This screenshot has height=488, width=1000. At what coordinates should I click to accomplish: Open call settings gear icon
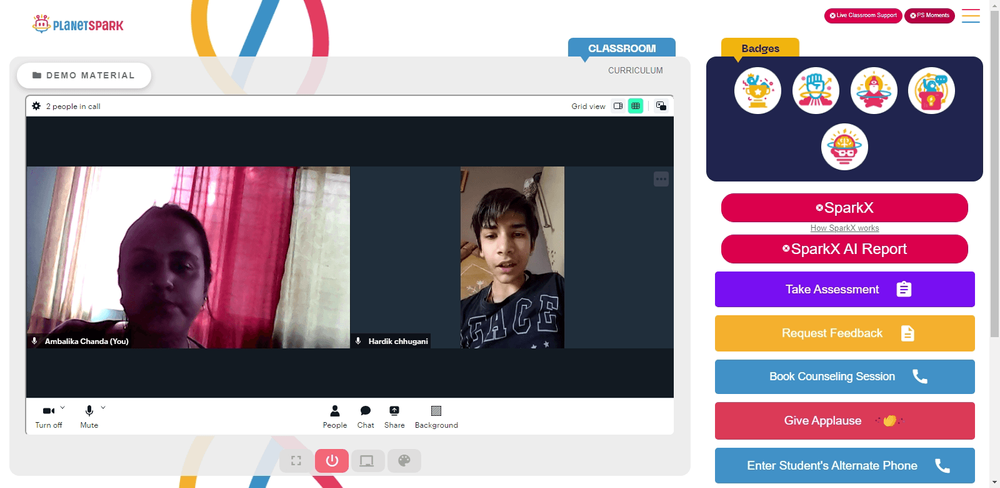pos(36,106)
